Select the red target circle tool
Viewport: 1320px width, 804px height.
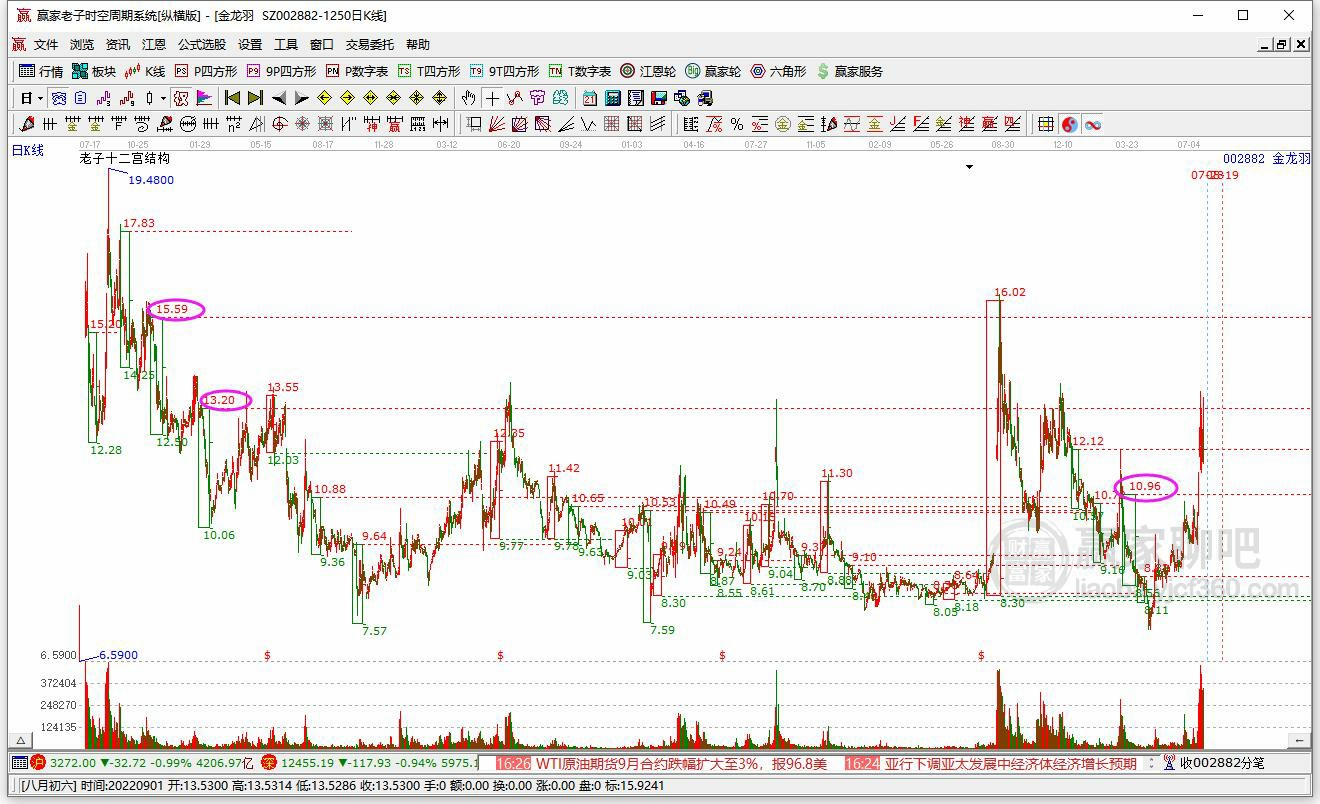pos(280,124)
